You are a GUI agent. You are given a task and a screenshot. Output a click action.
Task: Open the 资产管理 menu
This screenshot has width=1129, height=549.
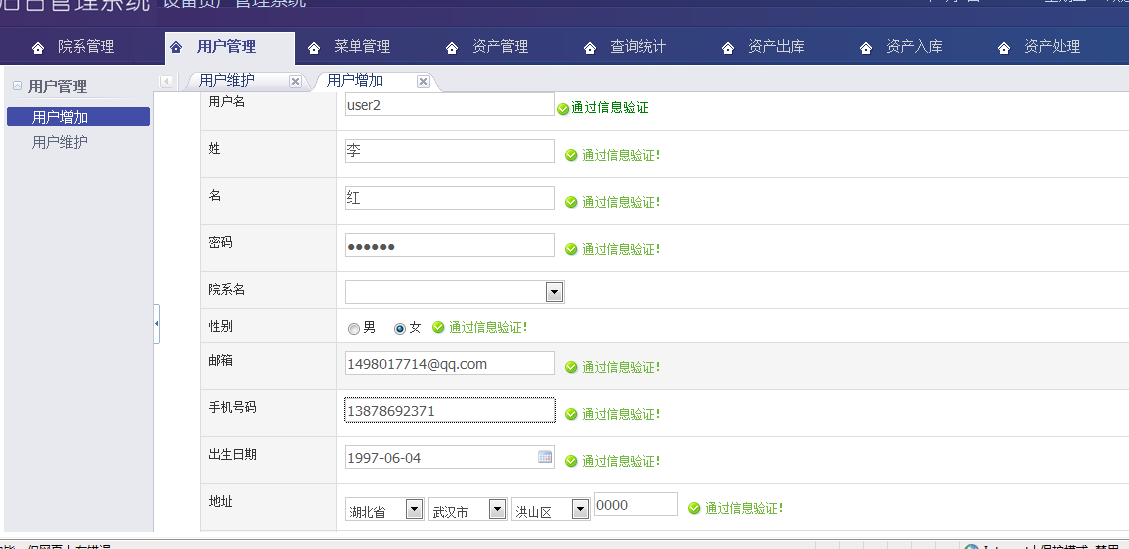(x=500, y=47)
